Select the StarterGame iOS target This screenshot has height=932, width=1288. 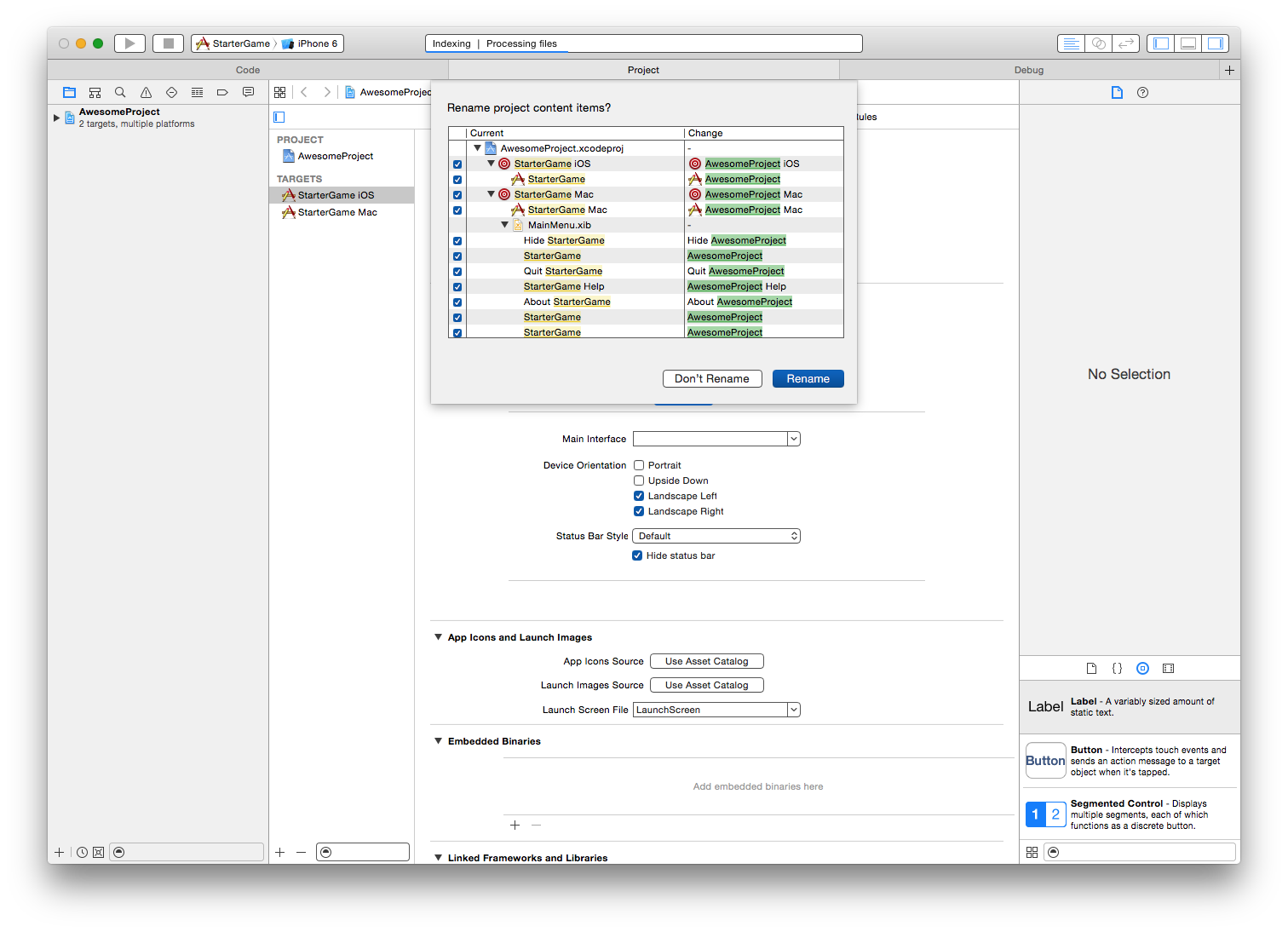(342, 195)
